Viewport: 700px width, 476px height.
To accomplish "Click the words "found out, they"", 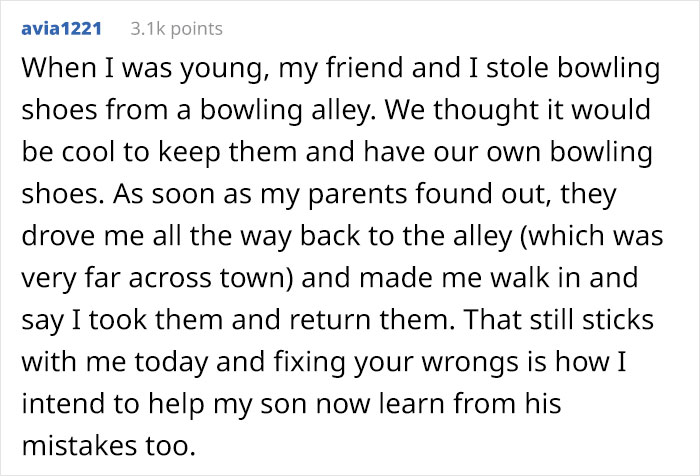I will point(516,194).
